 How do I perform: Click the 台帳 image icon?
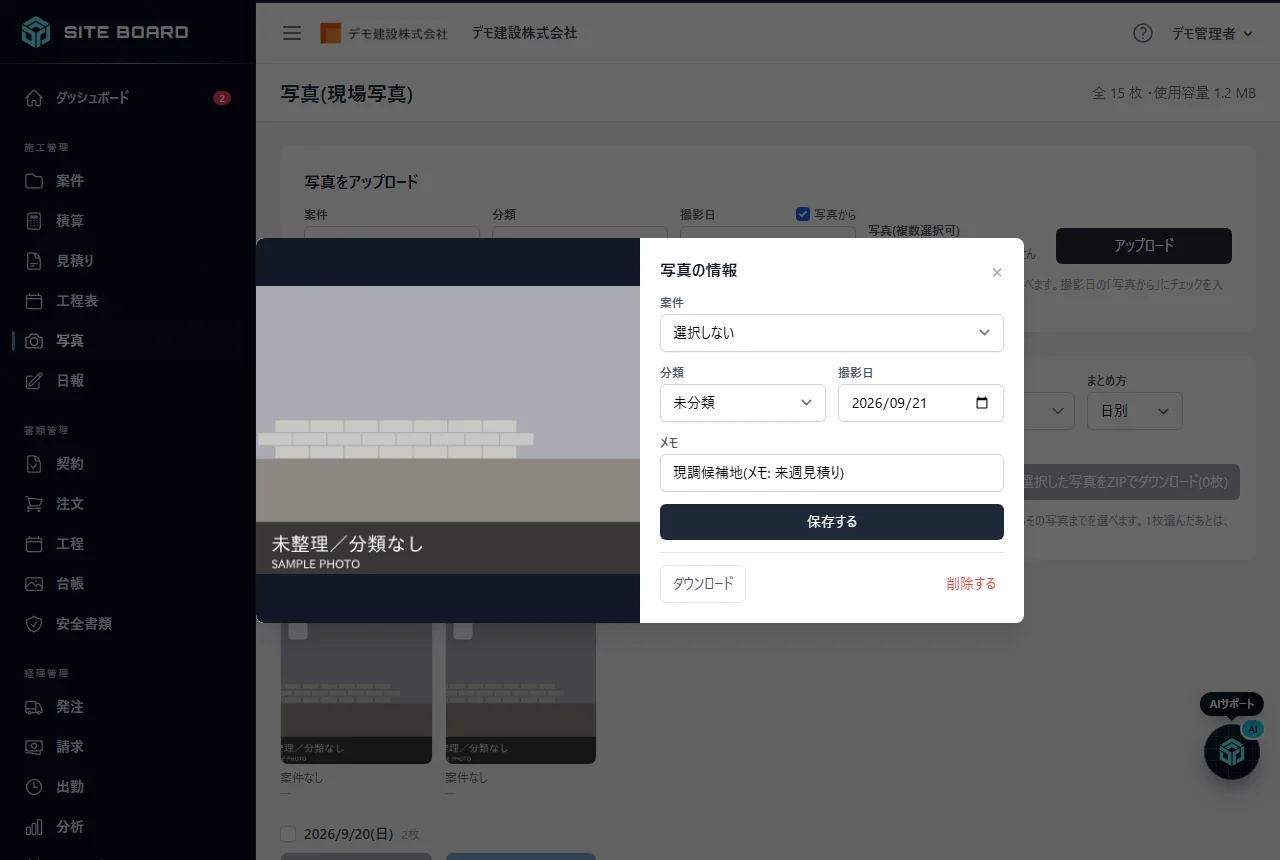pyautogui.click(x=34, y=584)
